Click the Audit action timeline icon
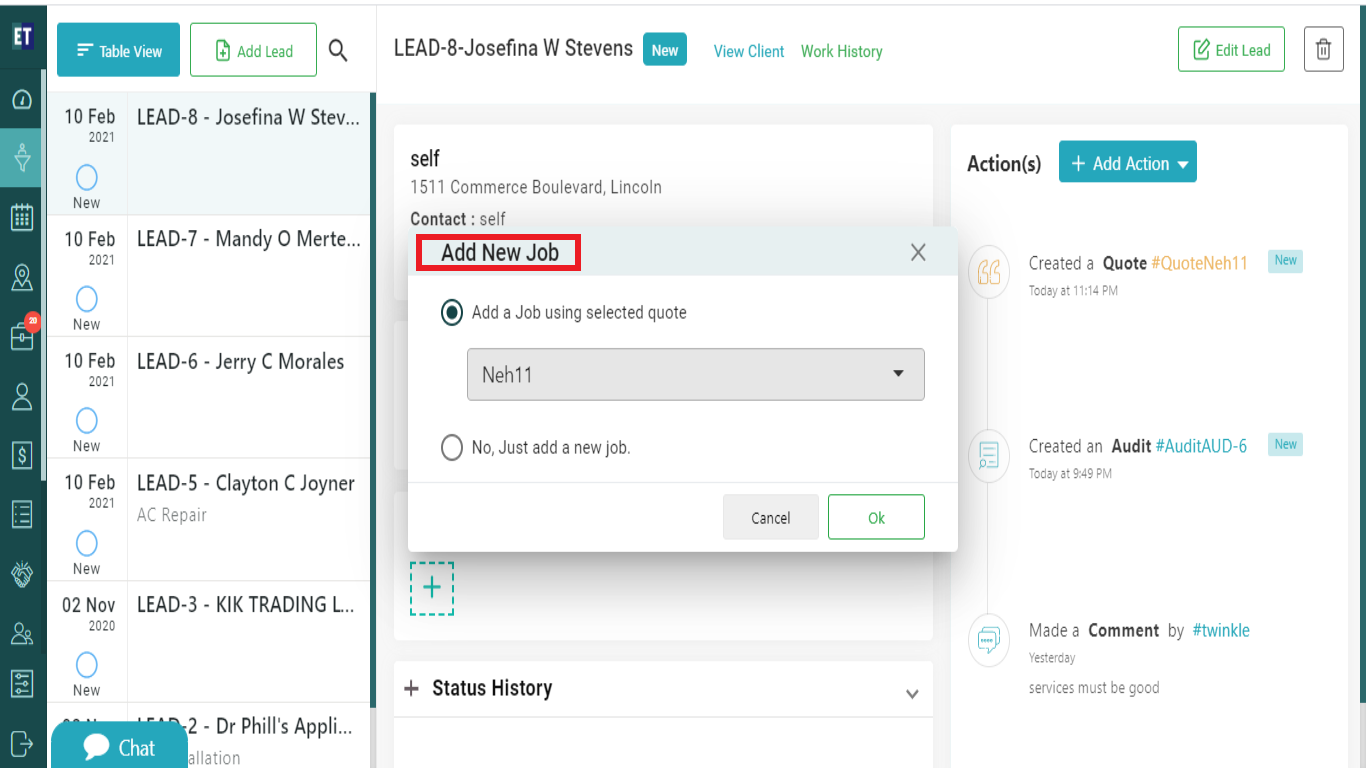 (x=988, y=456)
